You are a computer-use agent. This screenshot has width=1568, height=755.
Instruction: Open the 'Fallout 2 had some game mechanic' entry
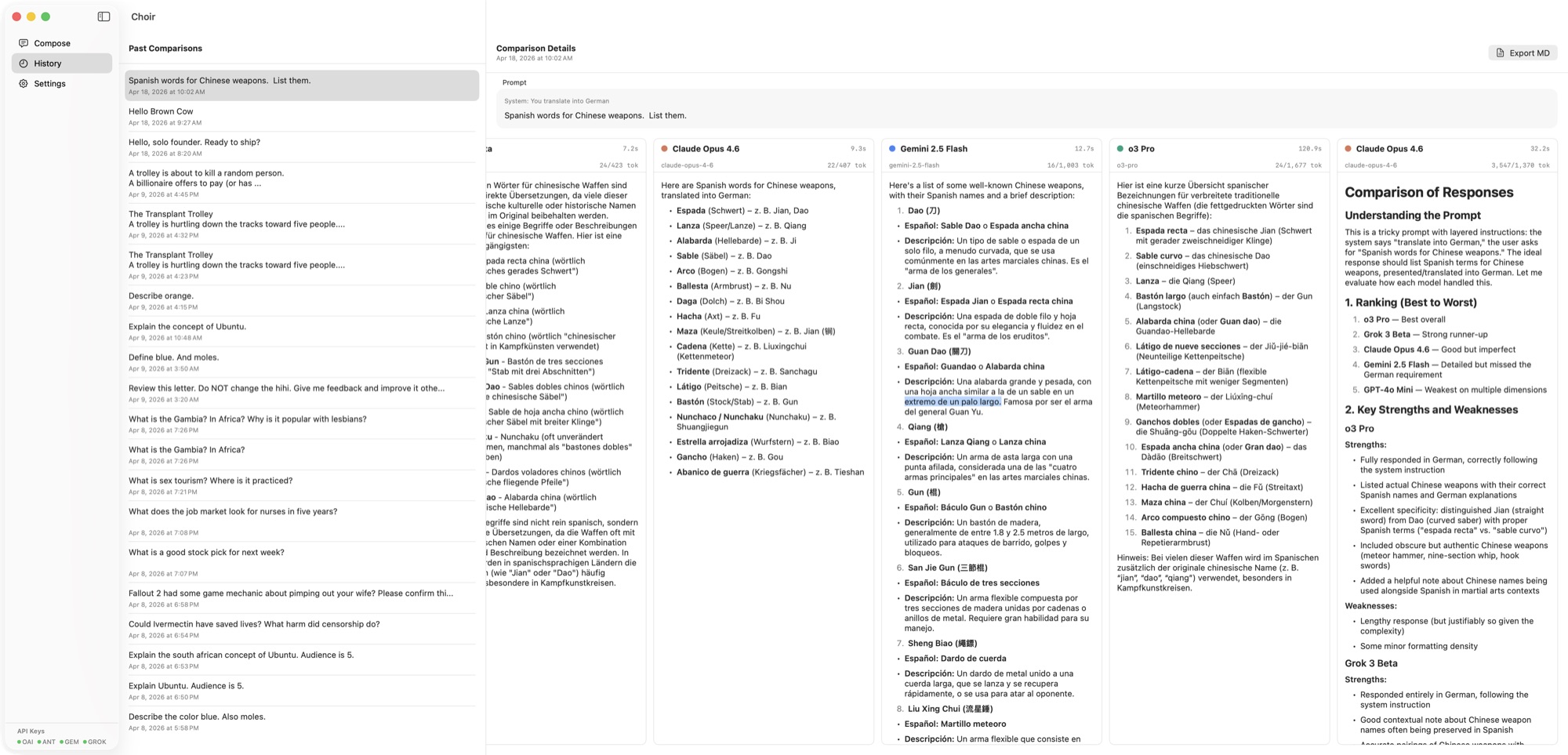coord(302,598)
